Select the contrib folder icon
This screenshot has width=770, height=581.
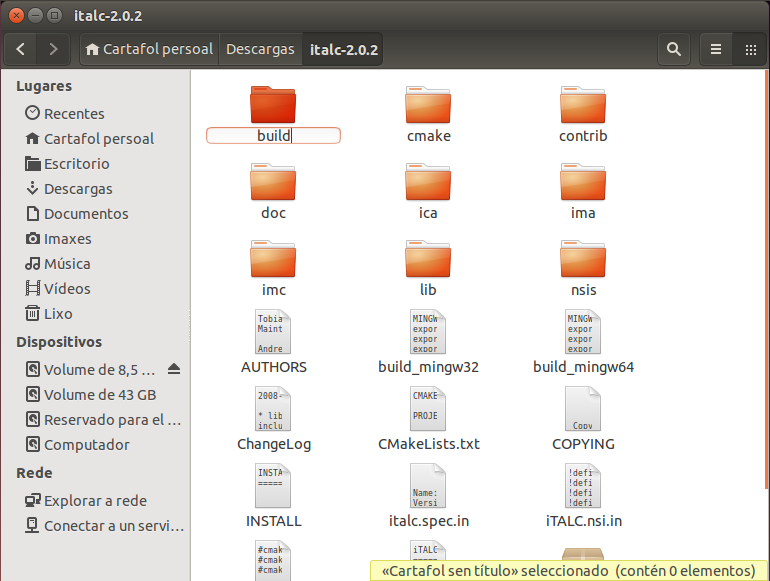click(583, 104)
